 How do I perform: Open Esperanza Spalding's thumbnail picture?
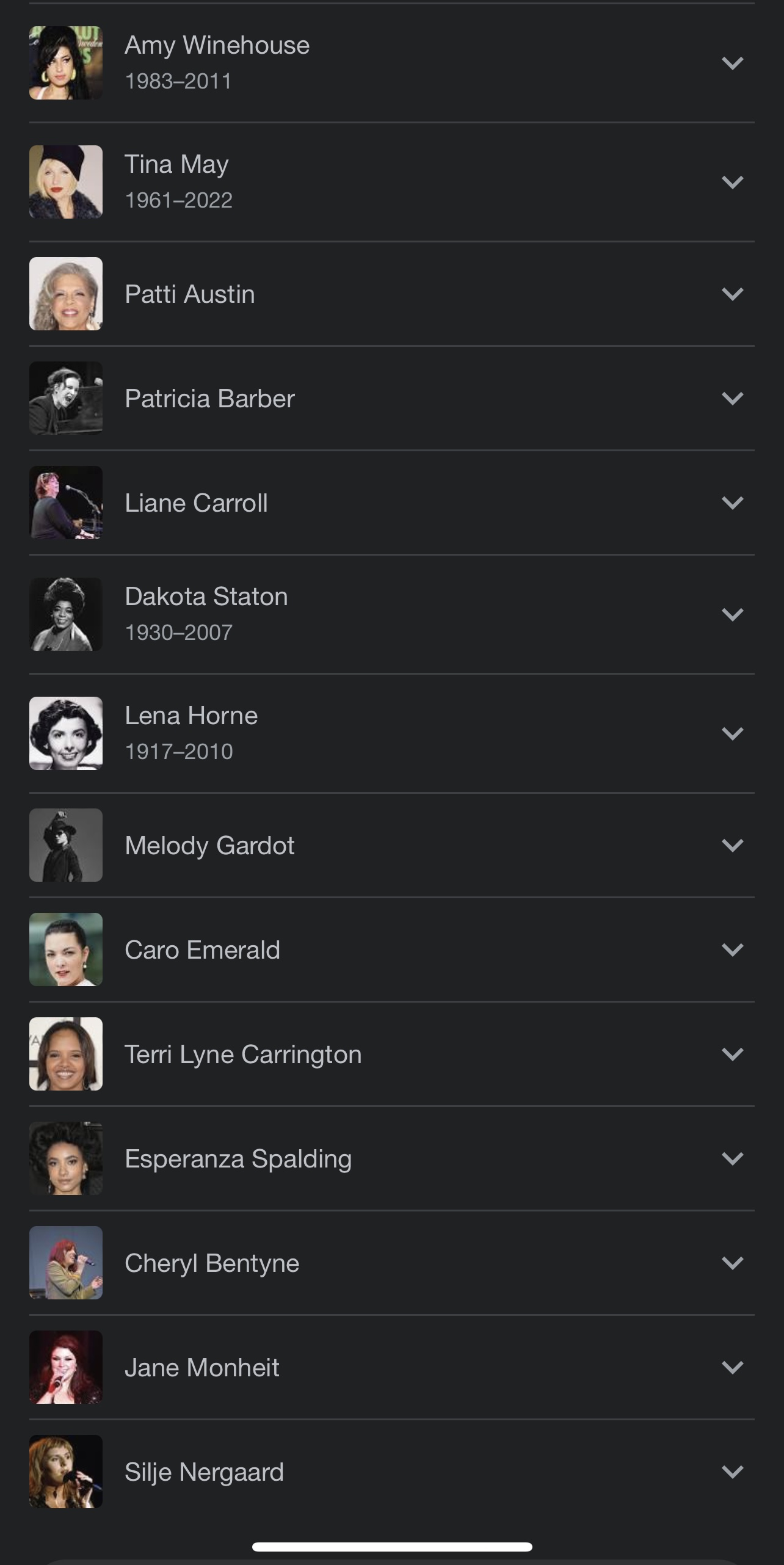pos(66,1158)
